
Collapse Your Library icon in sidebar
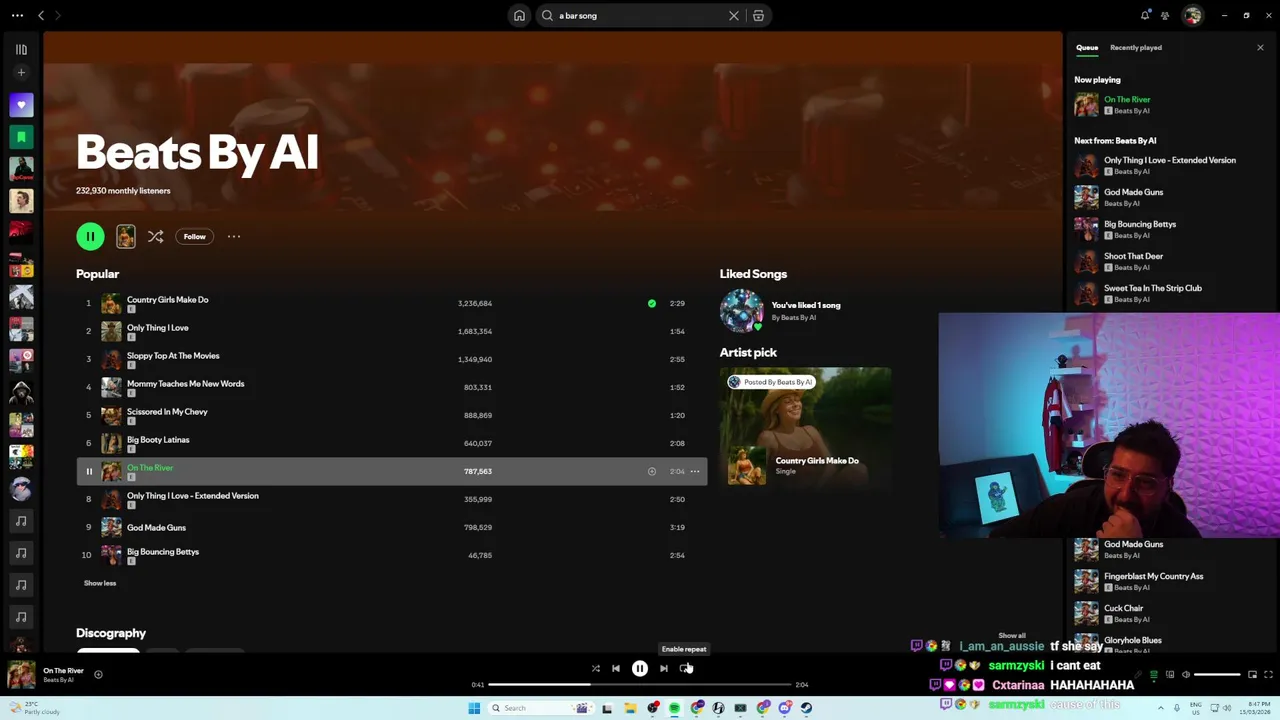tap(21, 49)
